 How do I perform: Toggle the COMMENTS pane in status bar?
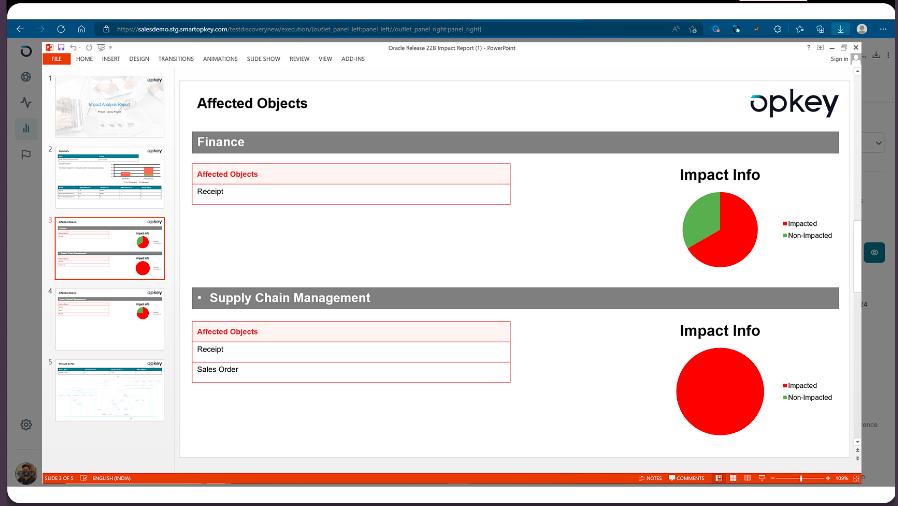pos(687,478)
